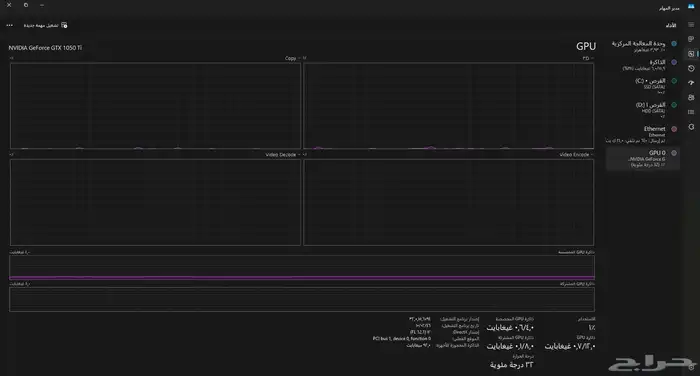Click the shared GPU memory usage graph

coord(302,299)
